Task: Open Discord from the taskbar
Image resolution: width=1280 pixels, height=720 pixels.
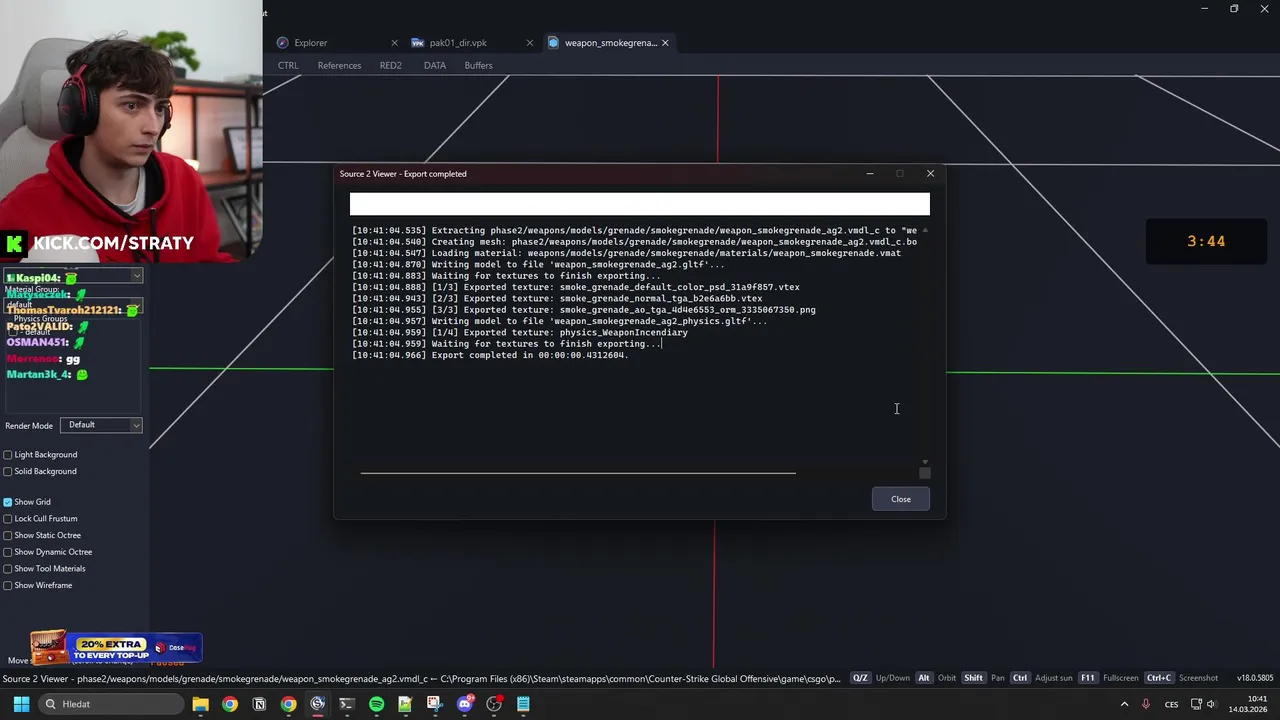Action: (x=464, y=704)
